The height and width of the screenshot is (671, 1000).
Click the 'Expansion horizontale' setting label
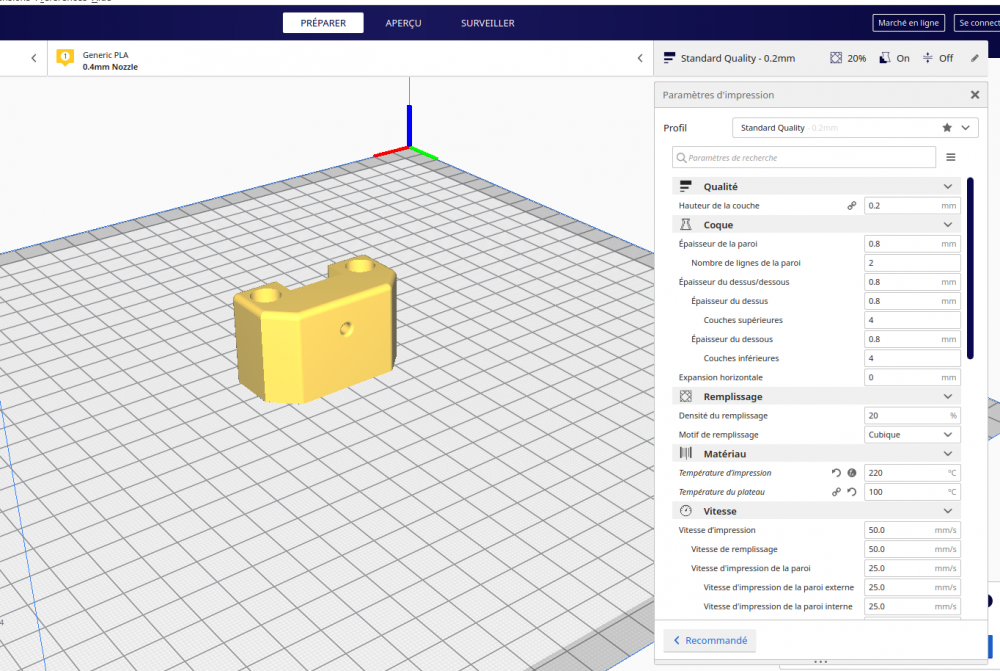[721, 378]
